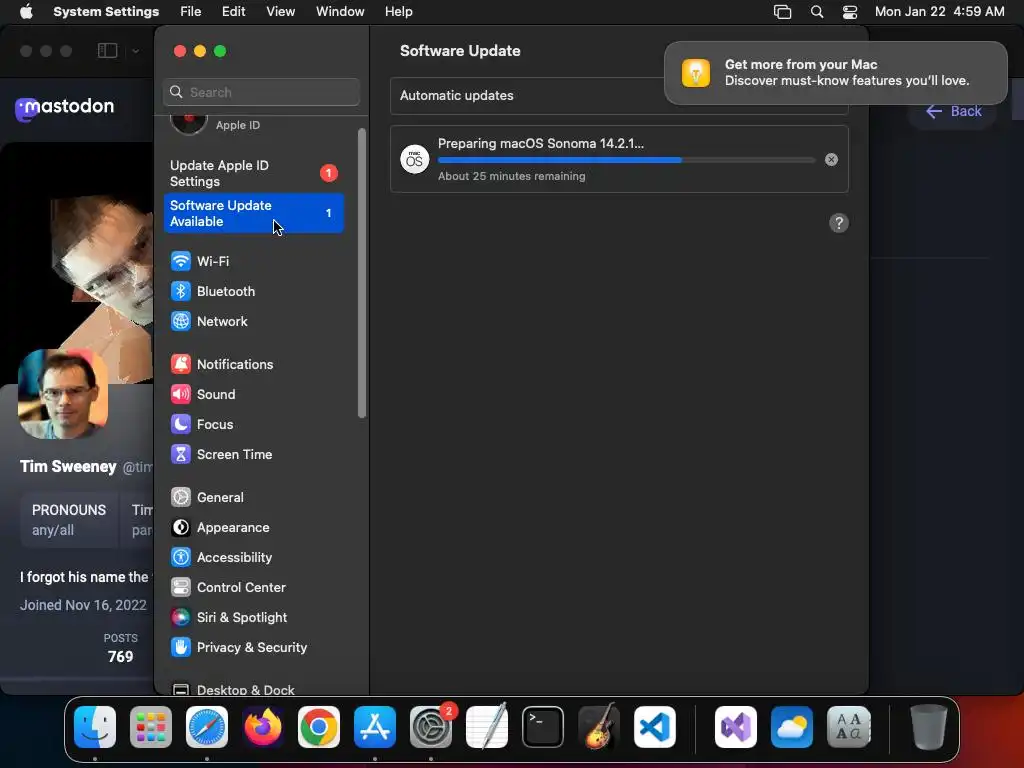Launch Firefox from the Dock
This screenshot has width=1024, height=768.
[x=263, y=727]
